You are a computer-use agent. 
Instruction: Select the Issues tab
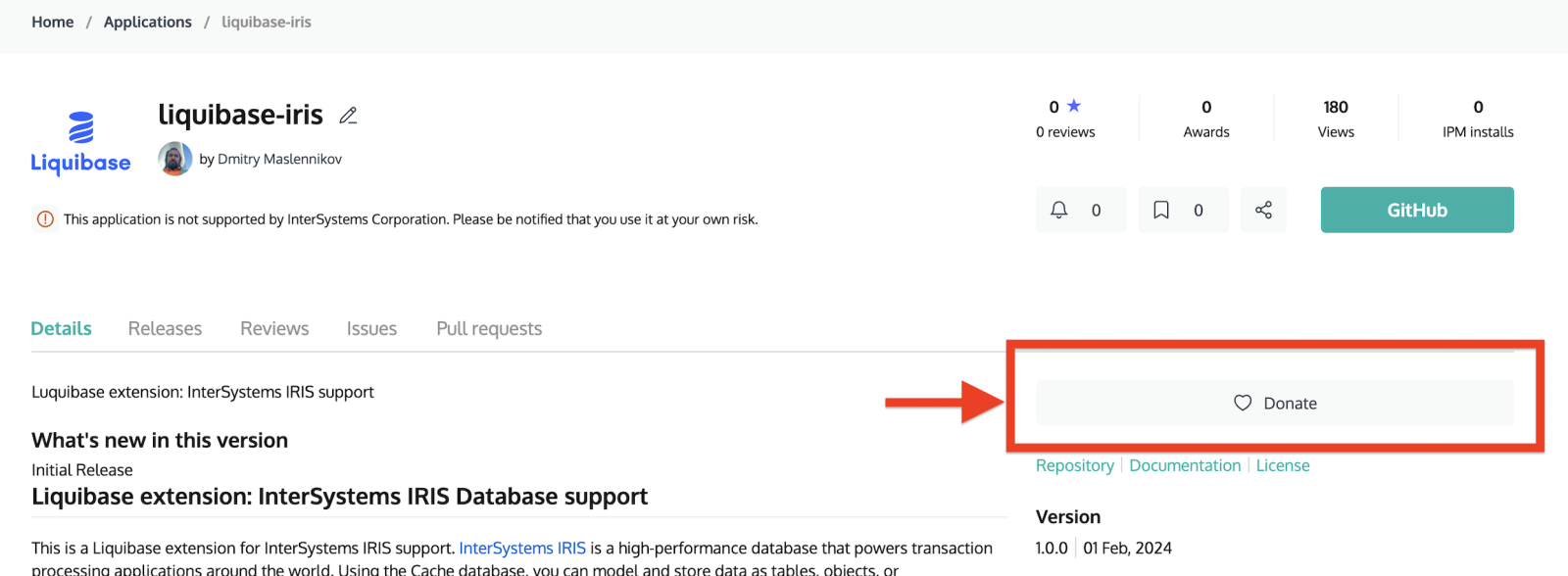(x=371, y=329)
